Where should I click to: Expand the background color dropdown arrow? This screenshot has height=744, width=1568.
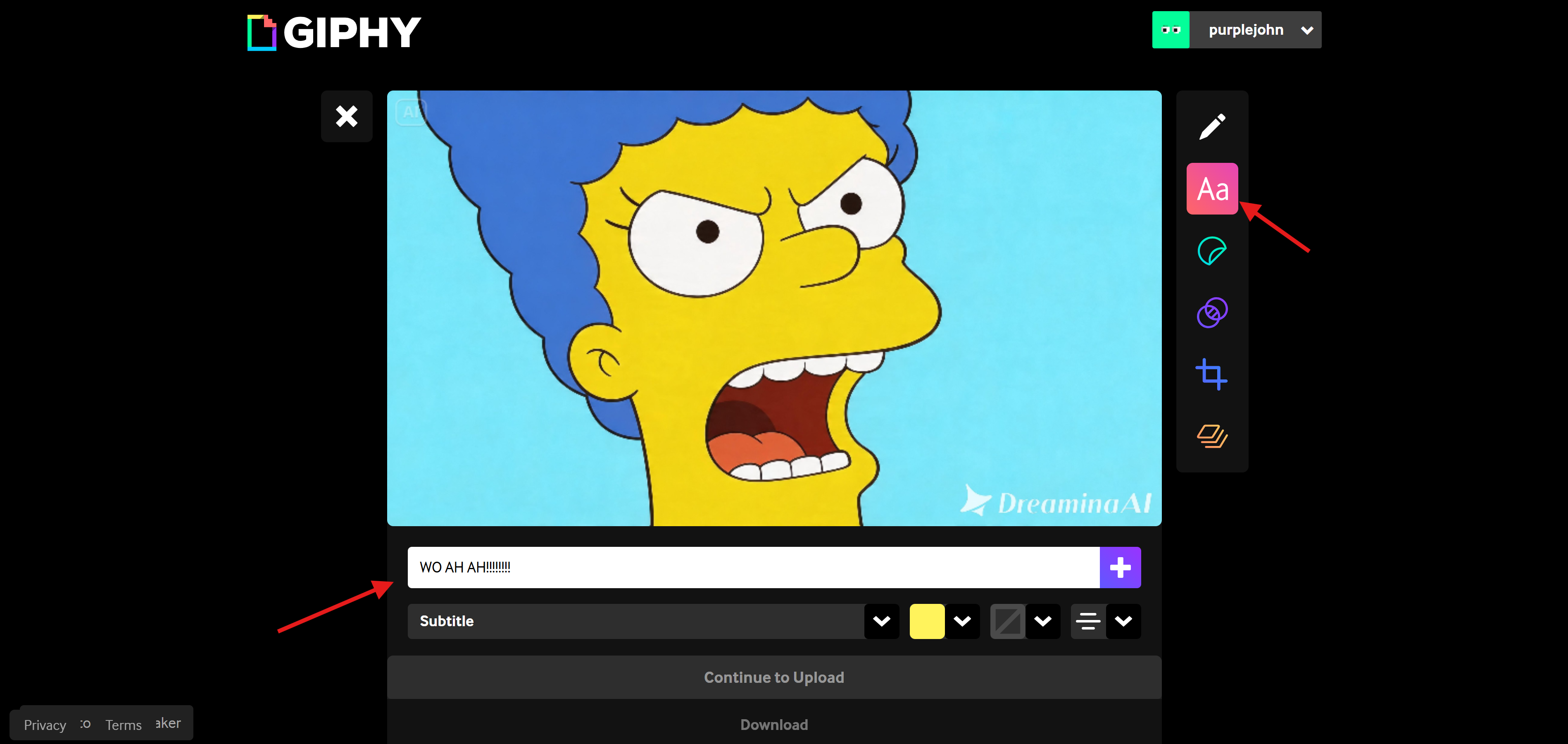tap(1043, 621)
